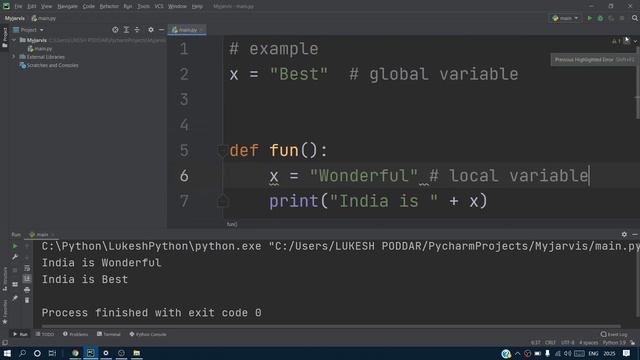Click Print icon in Run panel
640x360 pixels.
(27, 289)
